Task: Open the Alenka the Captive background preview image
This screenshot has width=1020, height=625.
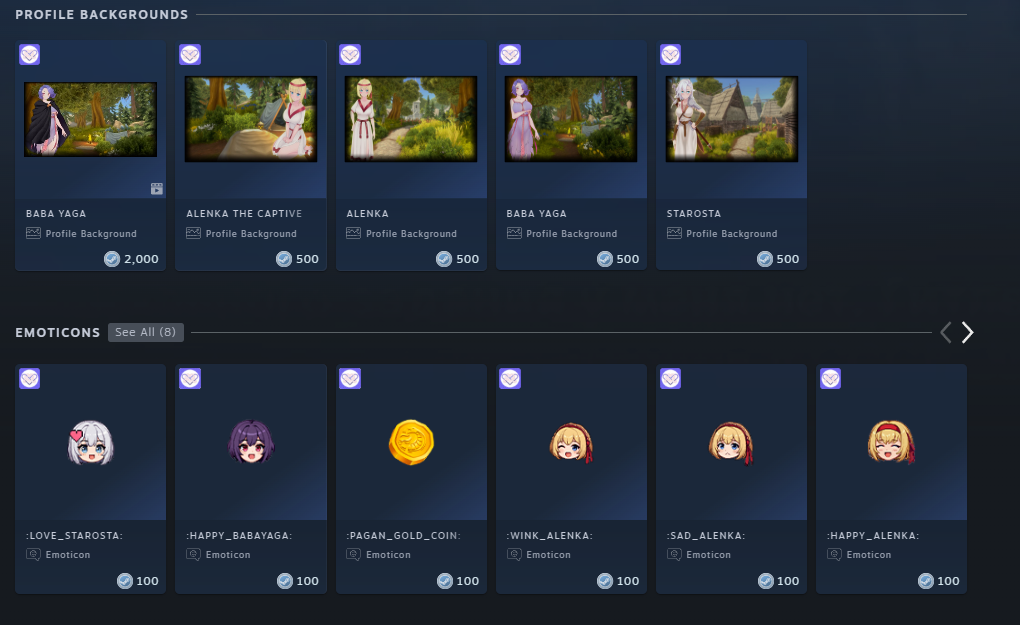Action: [250, 119]
